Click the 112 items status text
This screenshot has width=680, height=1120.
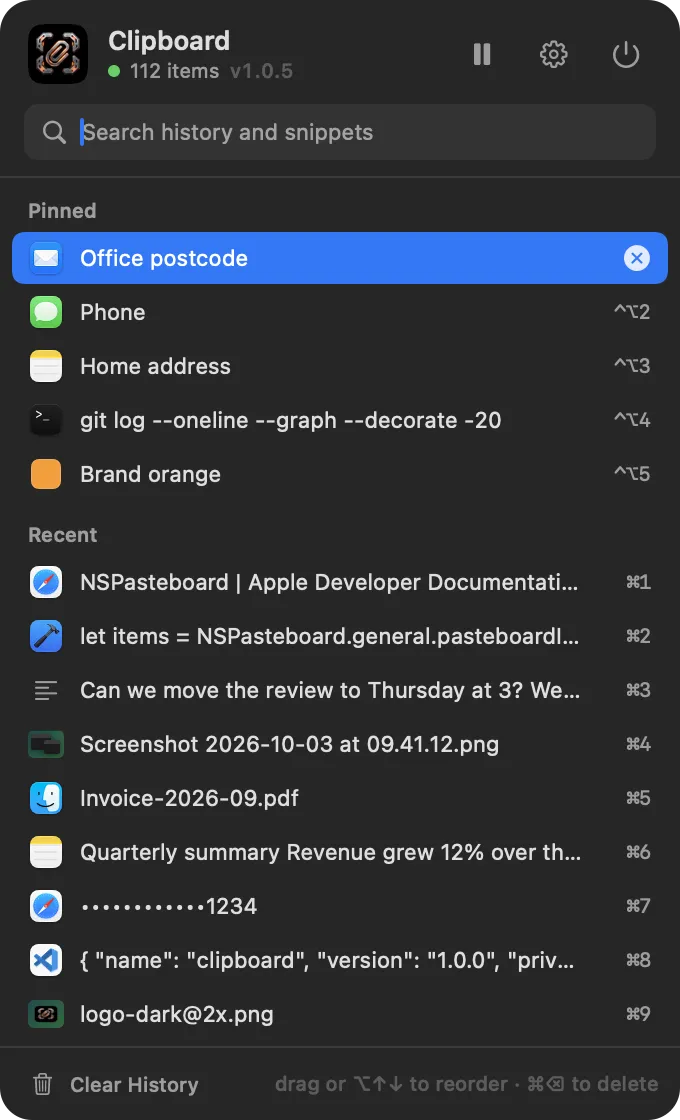coord(174,71)
